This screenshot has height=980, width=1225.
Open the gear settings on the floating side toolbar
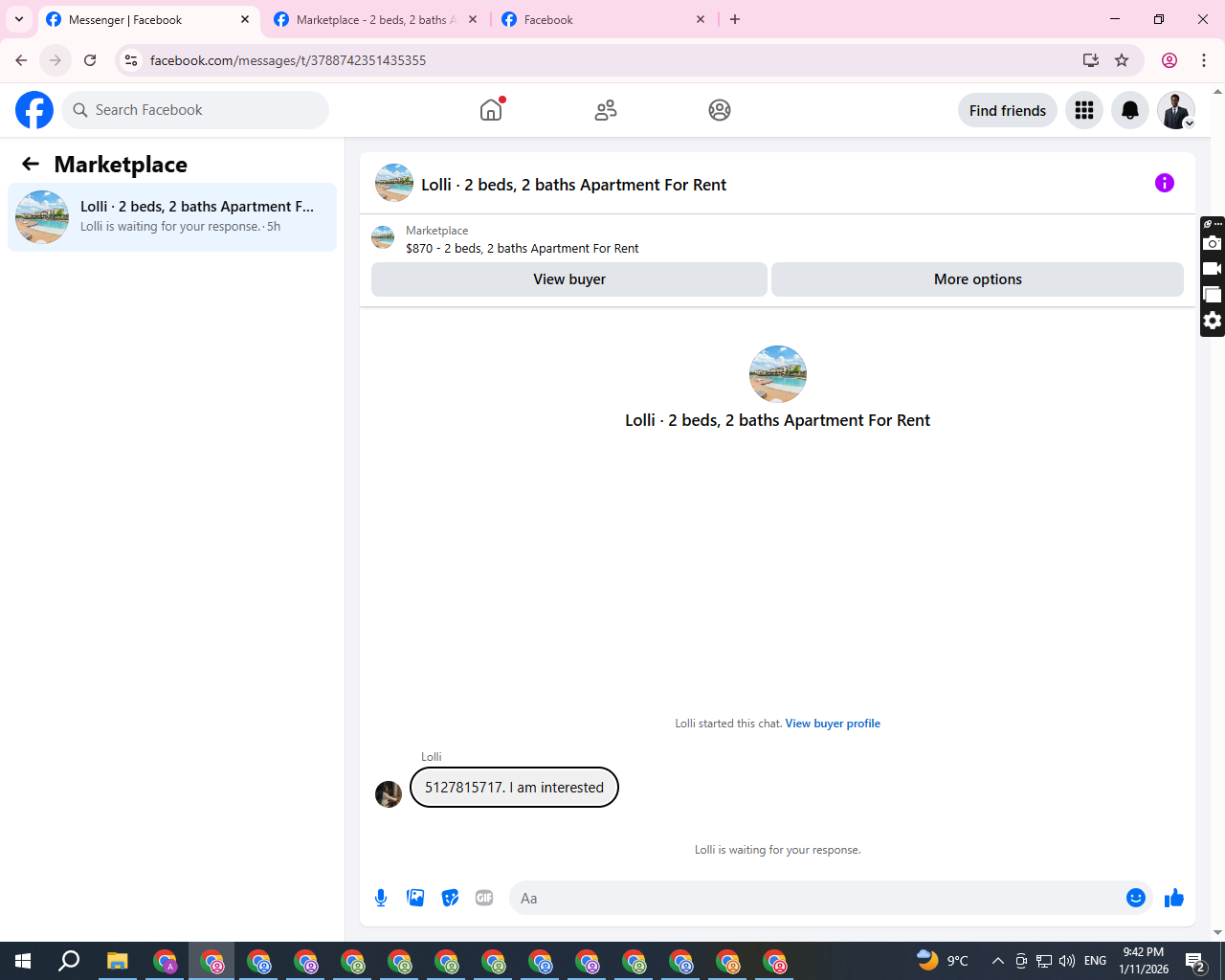pyautogui.click(x=1213, y=321)
